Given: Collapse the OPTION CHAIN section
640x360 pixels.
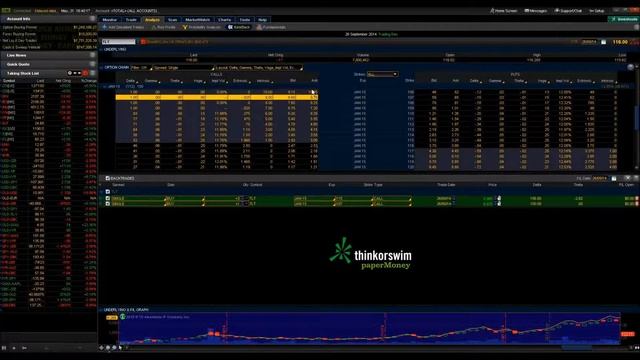Looking at the screenshot, I should 101,68.
